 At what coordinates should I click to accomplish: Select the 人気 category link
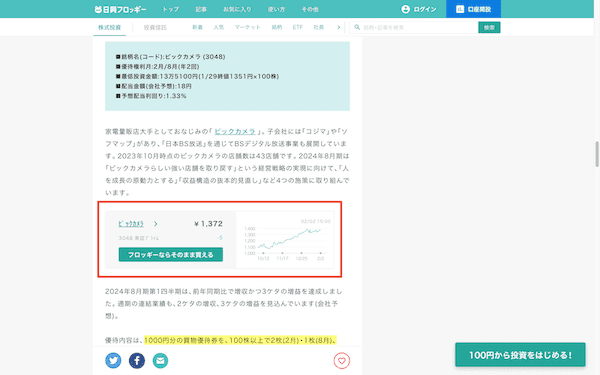click(218, 27)
